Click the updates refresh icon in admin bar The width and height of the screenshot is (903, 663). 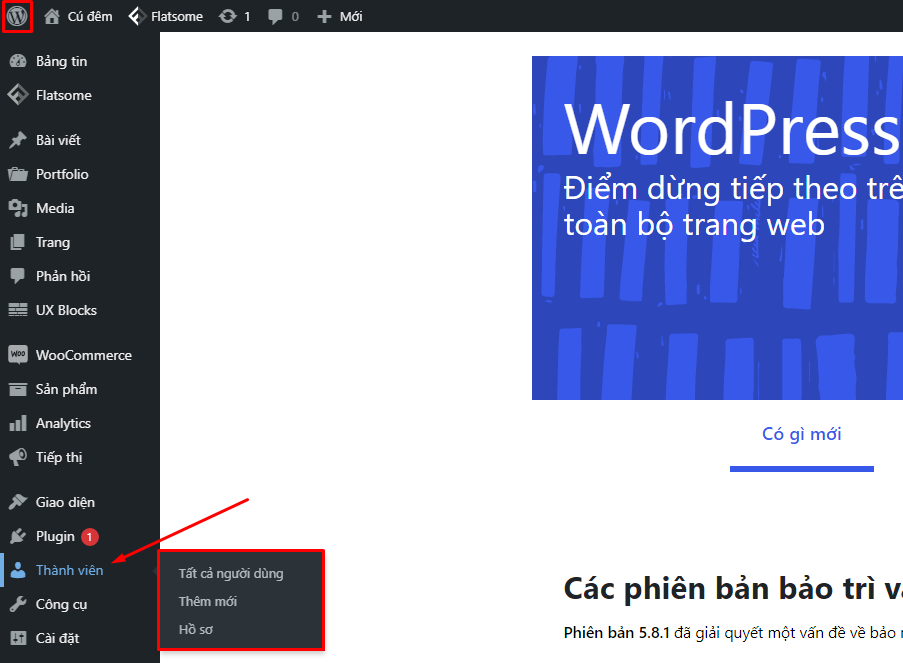pos(228,16)
